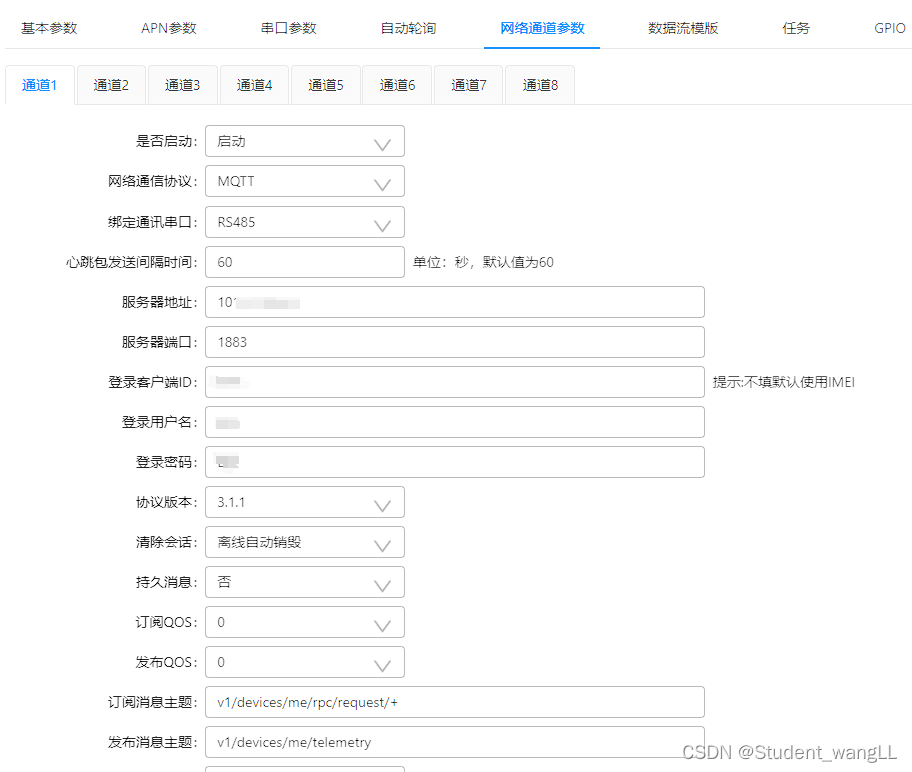
Task: Expand the 清除会话 dropdown
Action: coord(304,542)
